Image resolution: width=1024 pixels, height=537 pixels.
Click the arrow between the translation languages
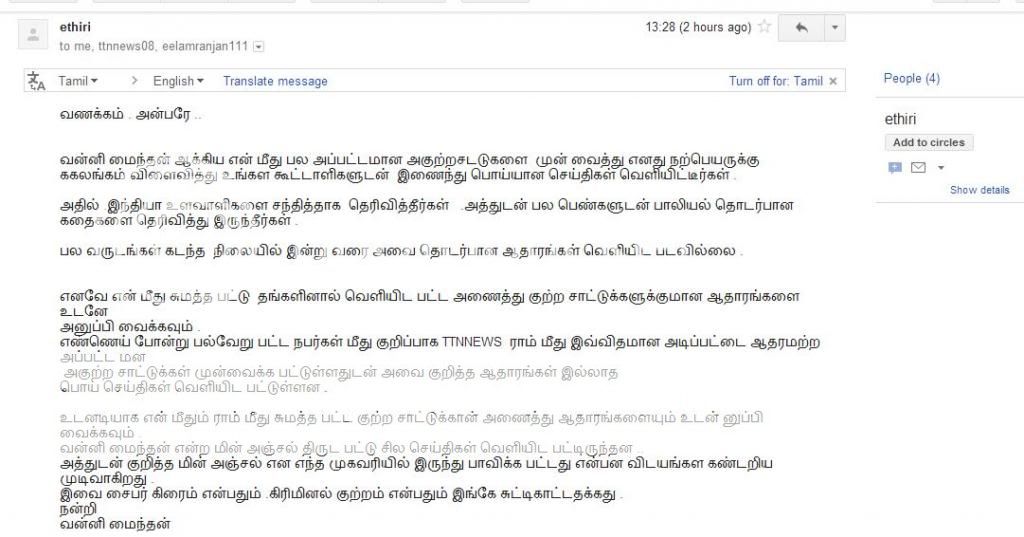coord(135,81)
